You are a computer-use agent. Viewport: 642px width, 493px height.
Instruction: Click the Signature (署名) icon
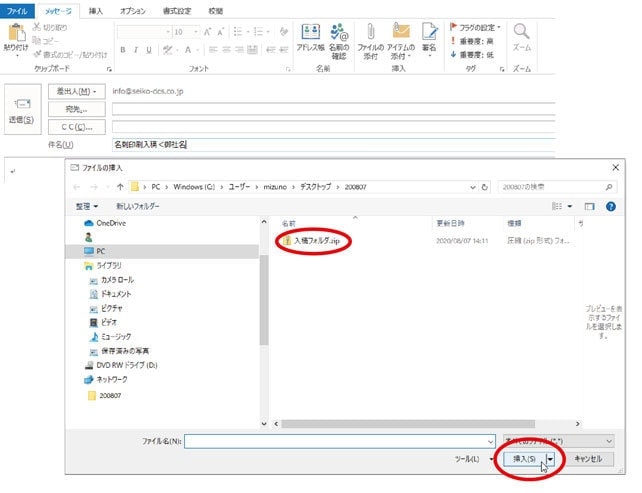pos(429,35)
